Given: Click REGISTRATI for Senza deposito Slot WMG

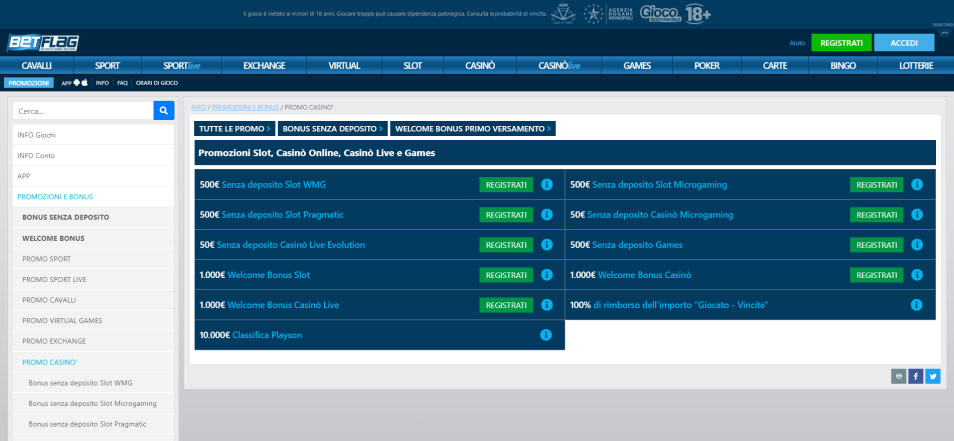Looking at the screenshot, I should point(506,184).
